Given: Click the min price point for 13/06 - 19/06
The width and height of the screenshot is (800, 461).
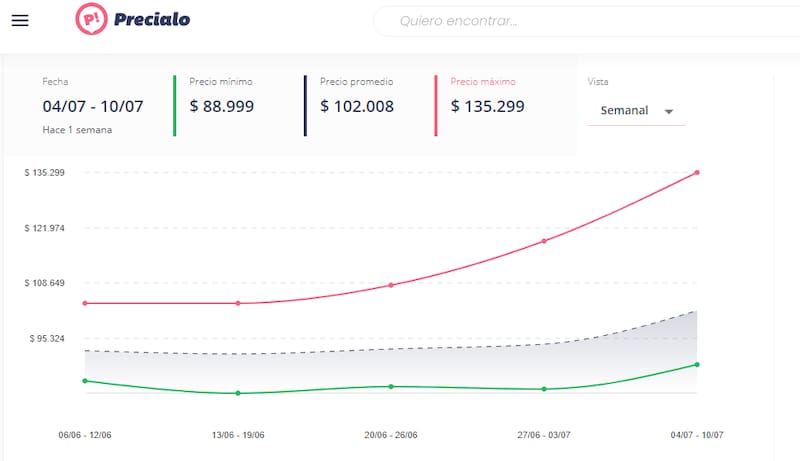Looking at the screenshot, I should coord(238,393).
